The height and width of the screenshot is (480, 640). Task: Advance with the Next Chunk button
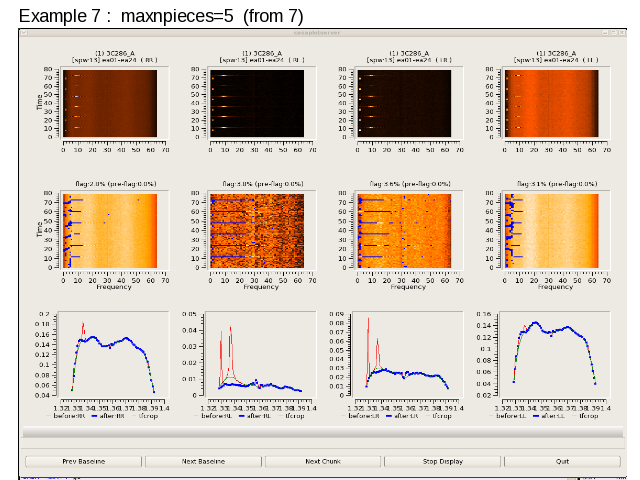[323, 461]
